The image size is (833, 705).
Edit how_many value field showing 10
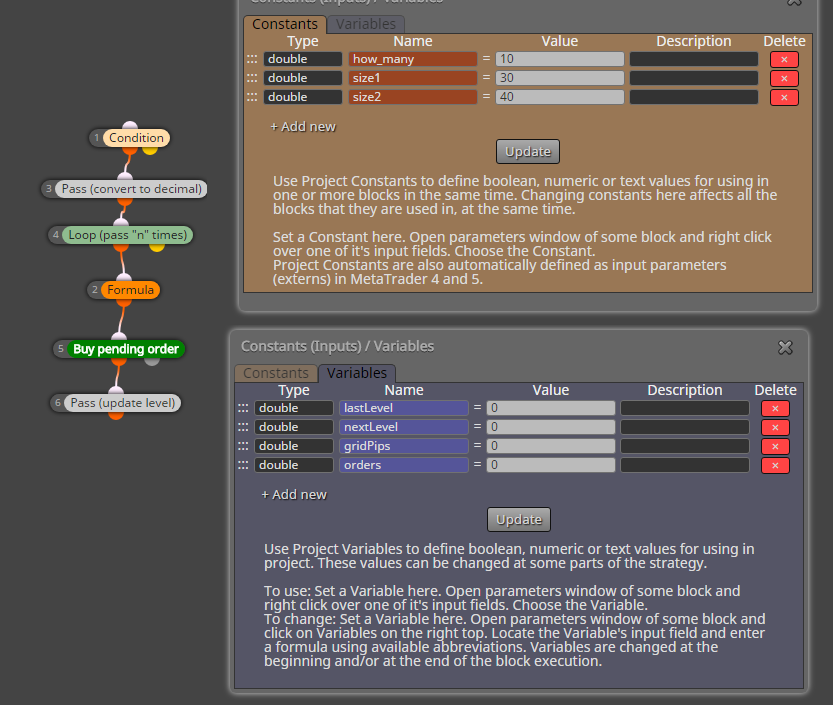[x=560, y=59]
